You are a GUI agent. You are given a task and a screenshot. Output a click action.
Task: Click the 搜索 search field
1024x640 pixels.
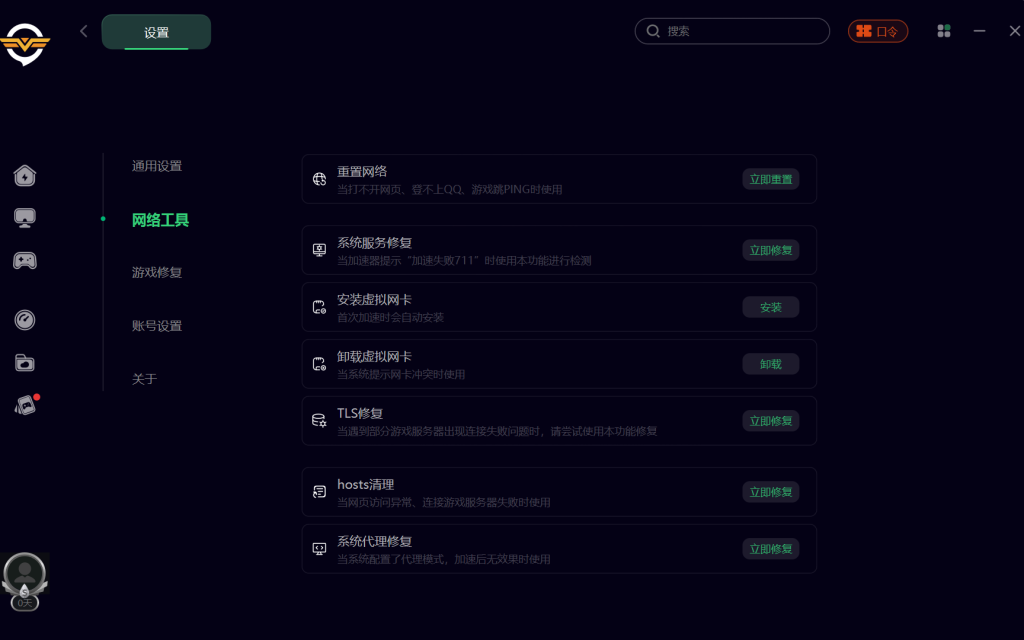(740, 31)
